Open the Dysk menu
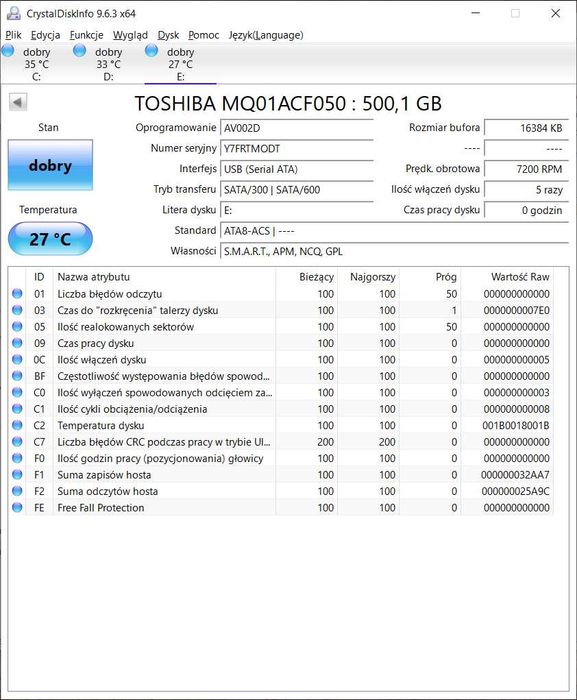This screenshot has width=577, height=700. tap(168, 35)
